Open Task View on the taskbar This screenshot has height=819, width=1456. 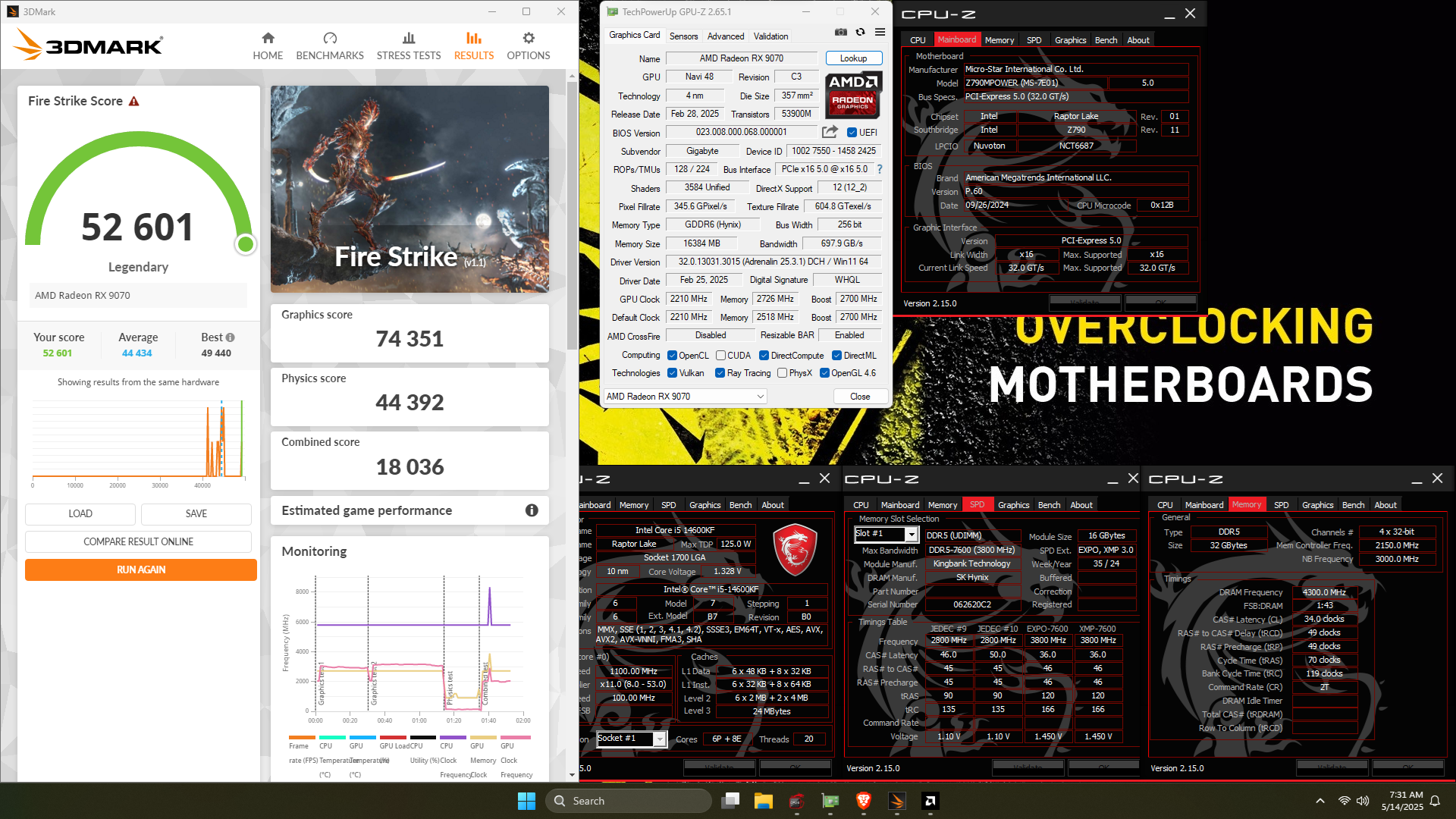(731, 801)
